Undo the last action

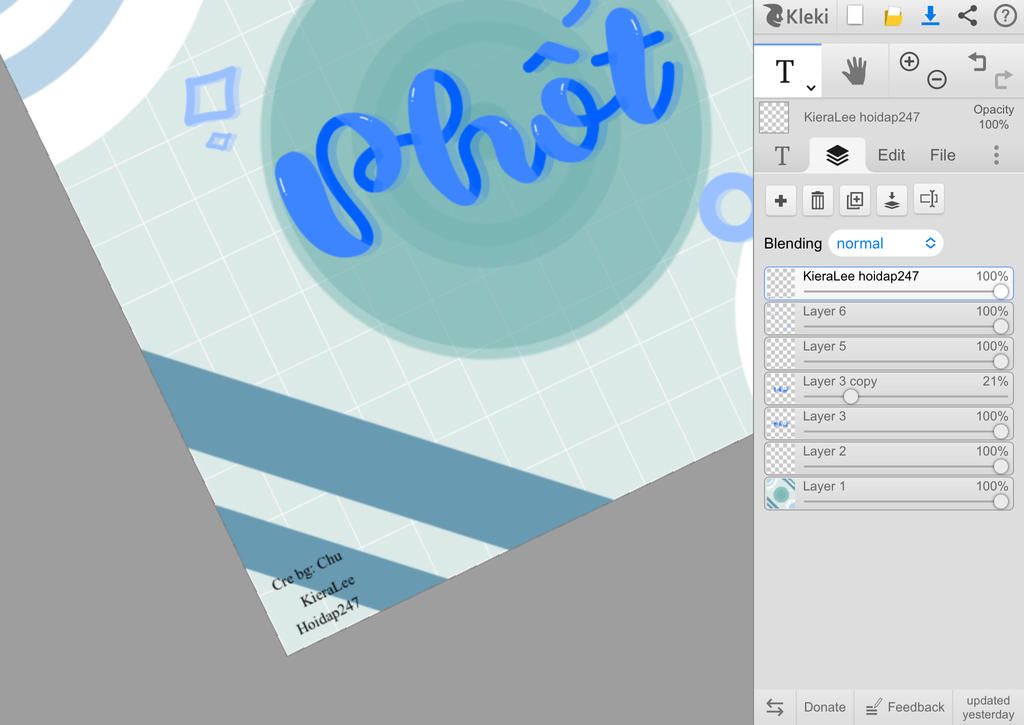click(x=977, y=62)
